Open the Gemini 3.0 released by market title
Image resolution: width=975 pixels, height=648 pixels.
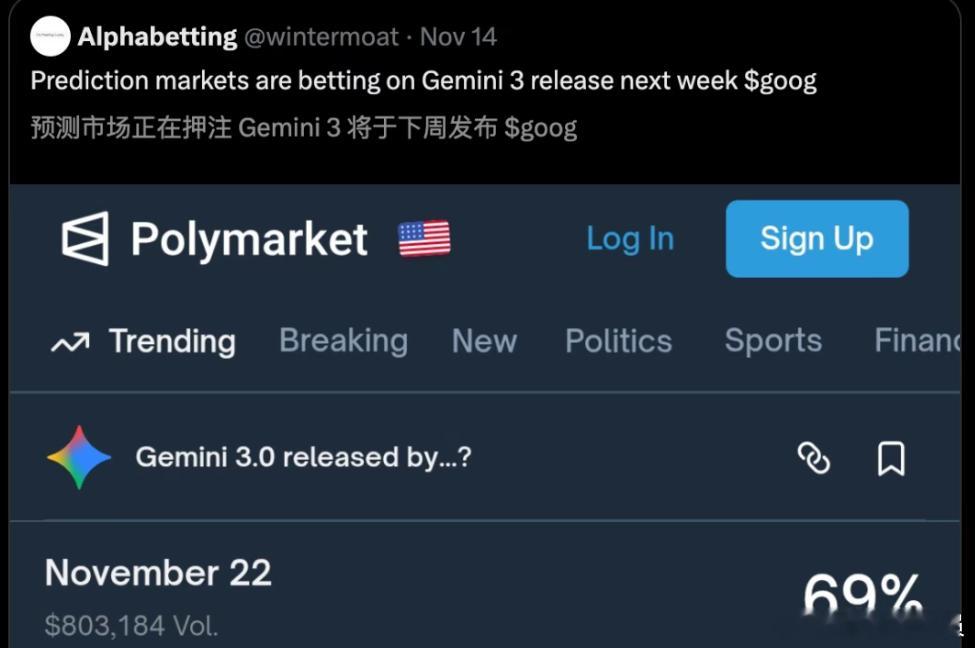pos(303,457)
